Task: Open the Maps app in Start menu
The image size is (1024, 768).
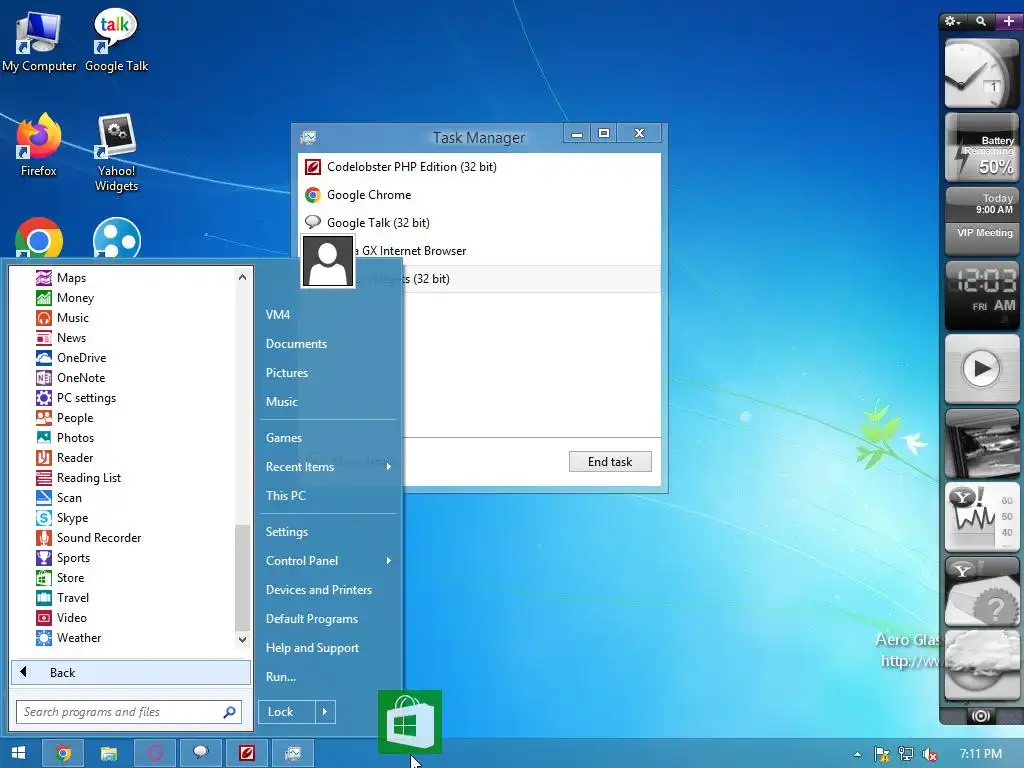Action: click(61, 278)
